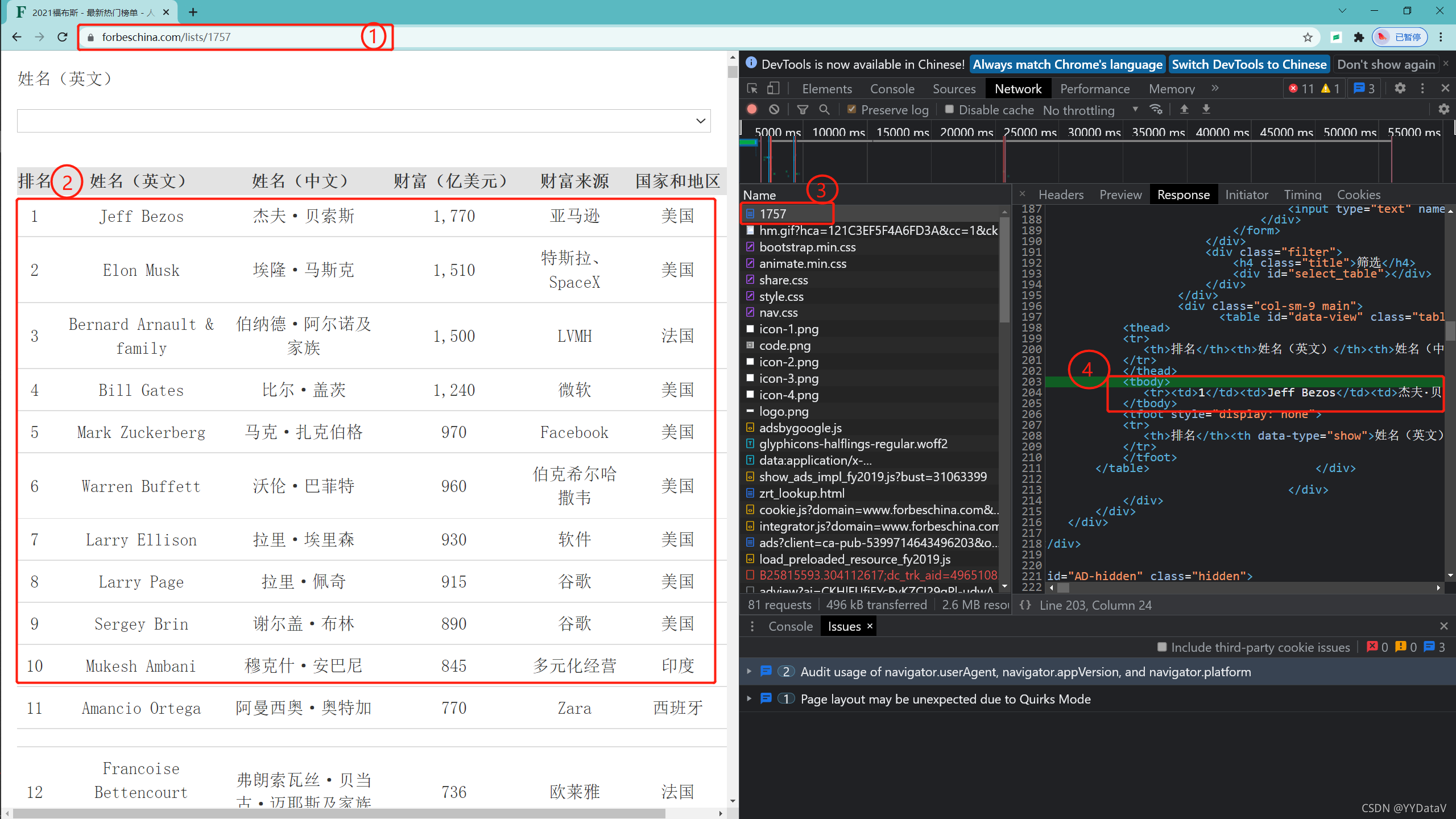
Task: Open the 姓名（英文）filter combo box
Action: click(x=364, y=121)
